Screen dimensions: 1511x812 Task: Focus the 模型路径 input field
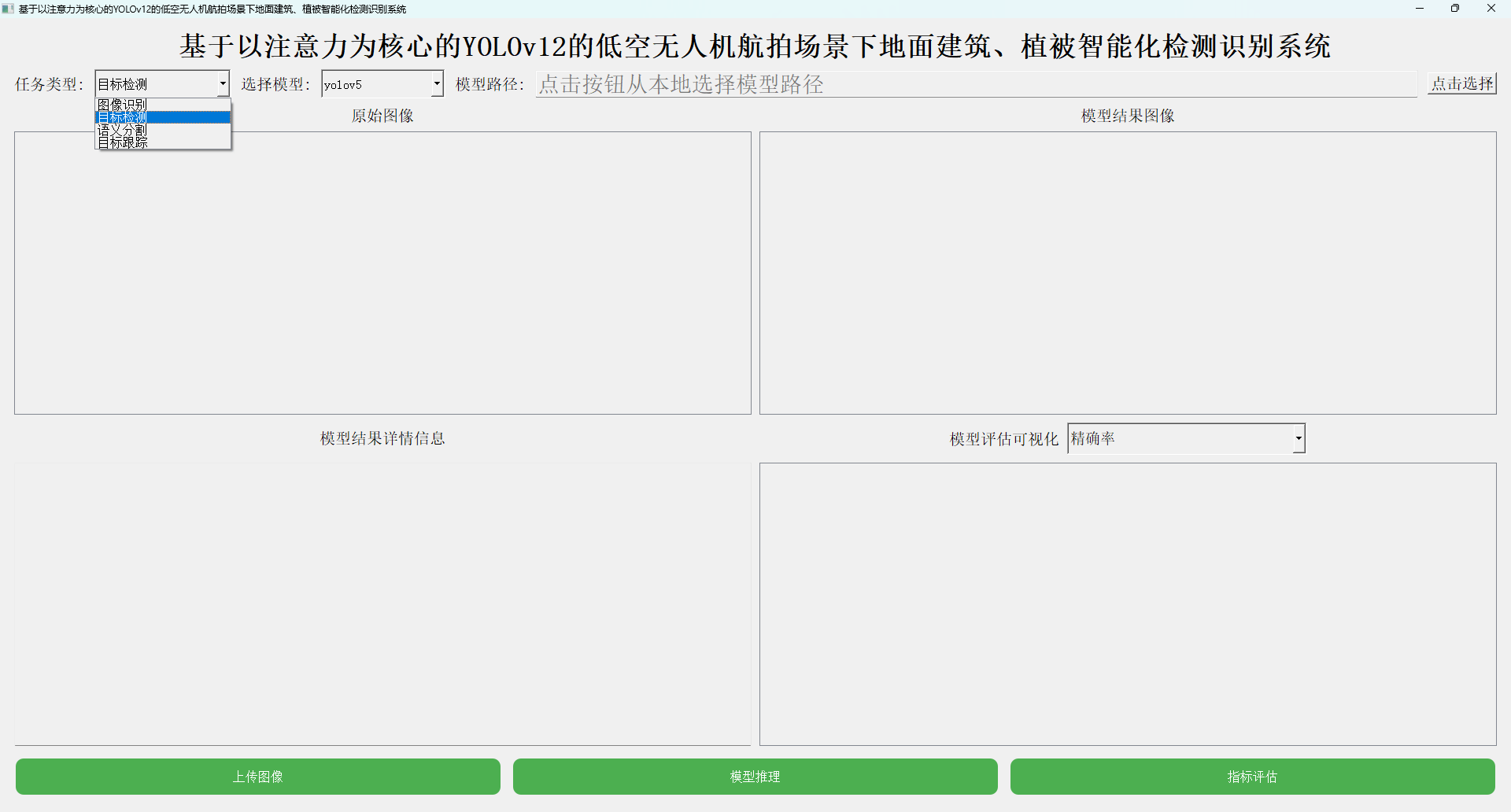click(977, 84)
